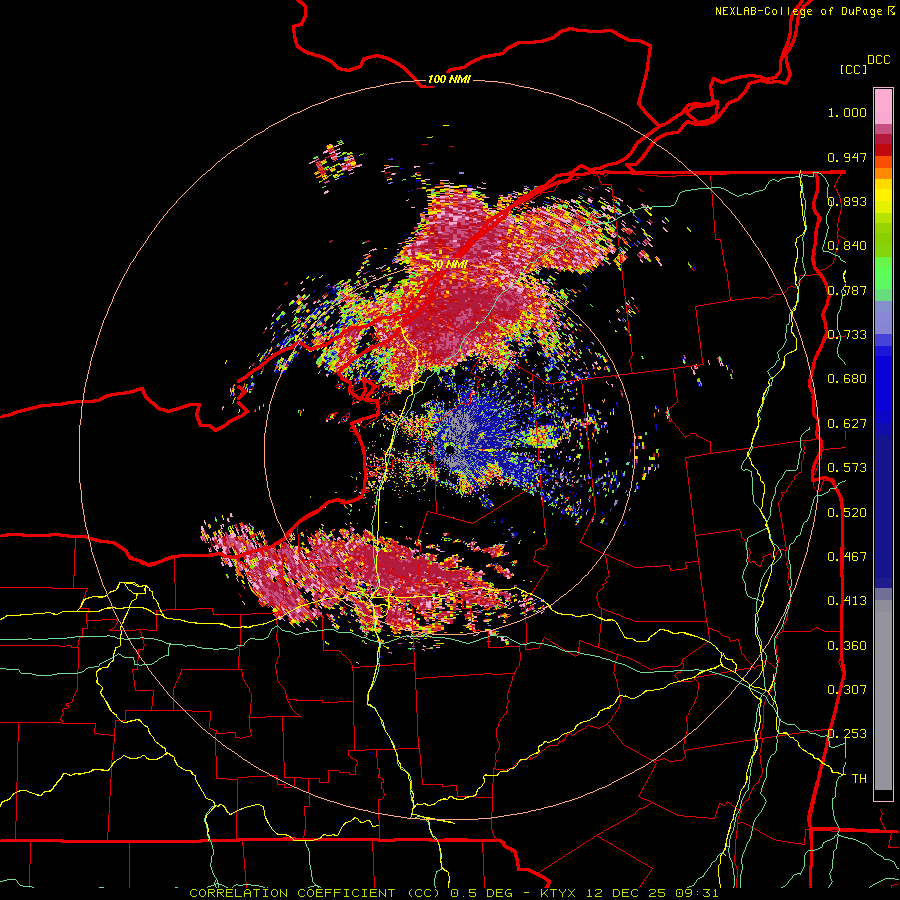Click the bright green segment of color bar
This screenshot has height=900, width=900.
(883, 273)
